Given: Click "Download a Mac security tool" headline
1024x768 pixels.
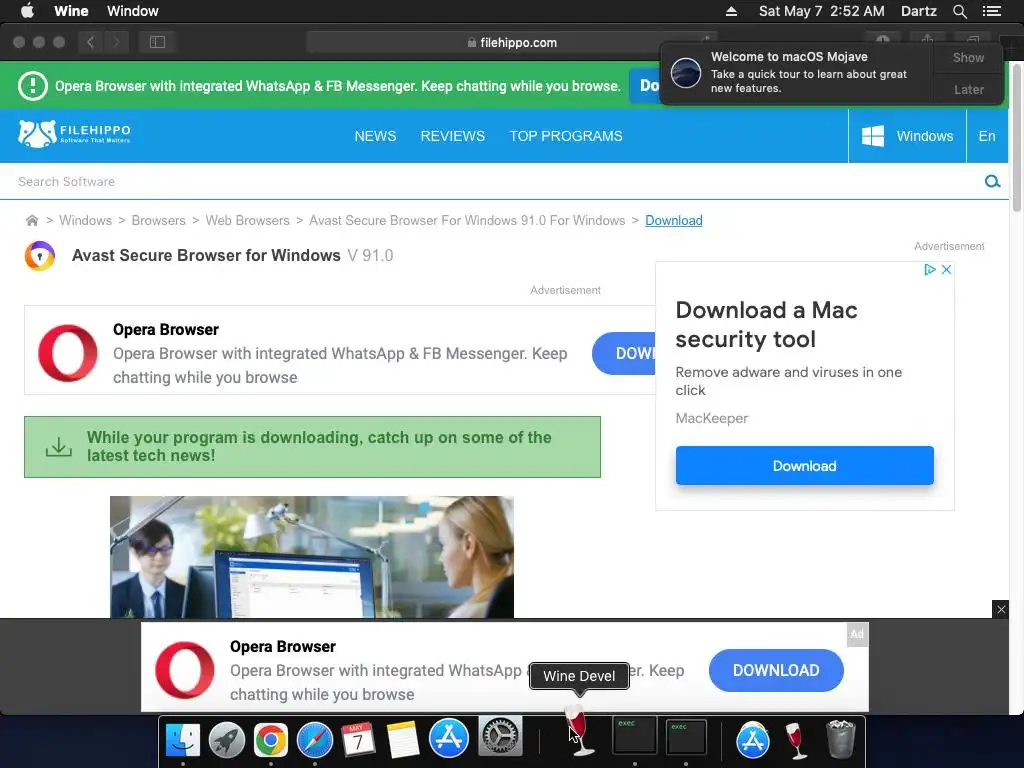Looking at the screenshot, I should tap(766, 325).
